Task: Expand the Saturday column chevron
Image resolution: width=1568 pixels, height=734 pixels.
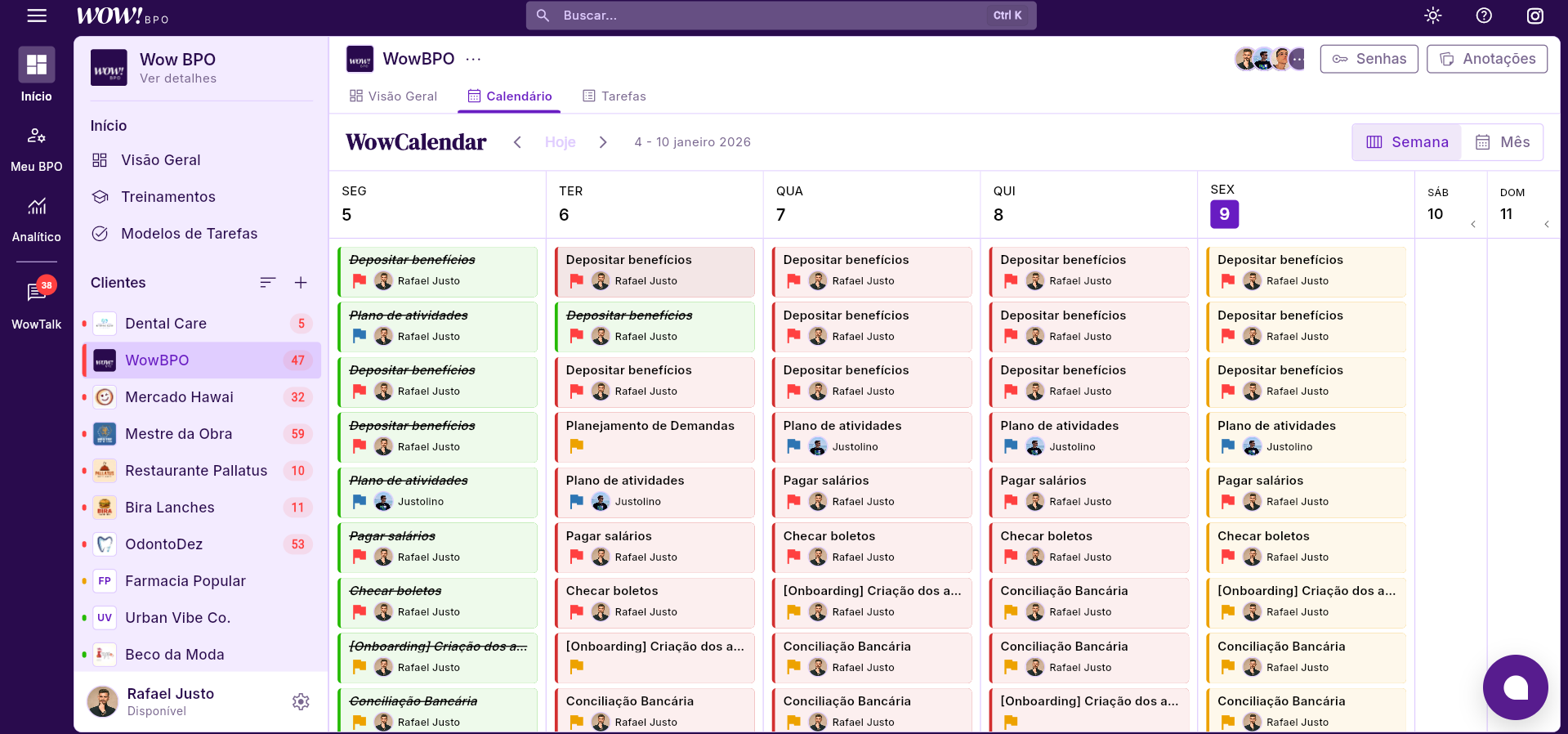Action: click(x=1473, y=224)
